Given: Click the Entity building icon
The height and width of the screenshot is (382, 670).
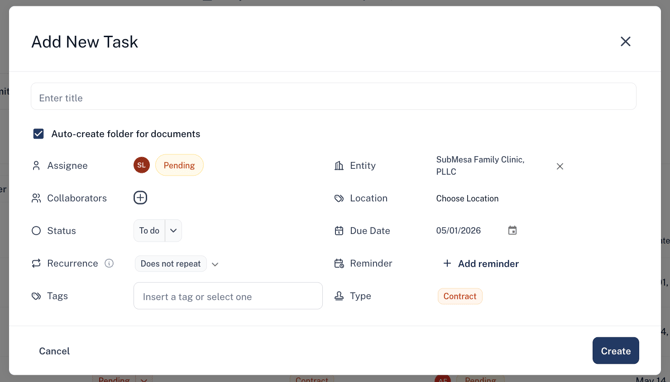Looking at the screenshot, I should (339, 165).
